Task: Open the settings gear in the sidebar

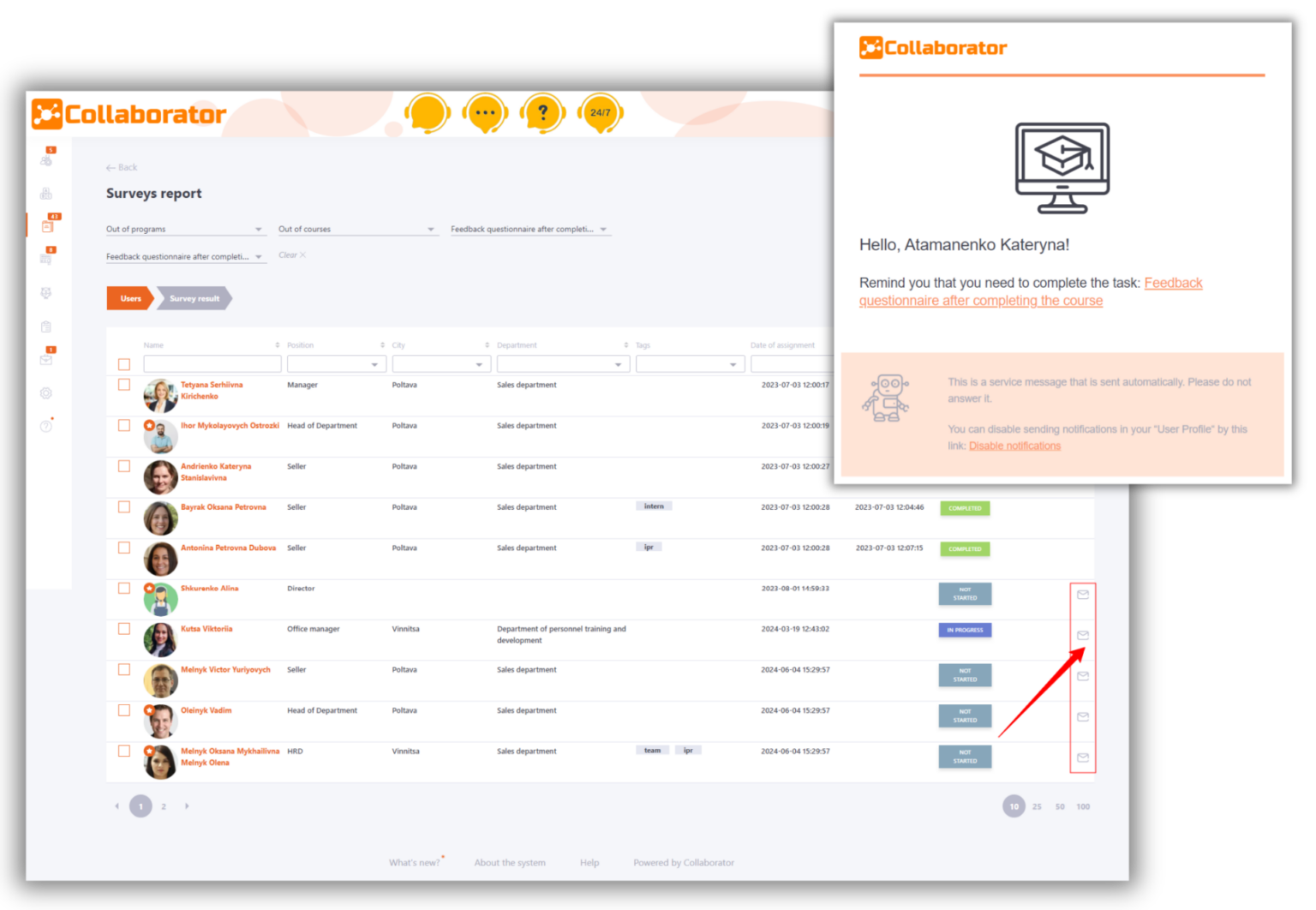Action: [45, 392]
